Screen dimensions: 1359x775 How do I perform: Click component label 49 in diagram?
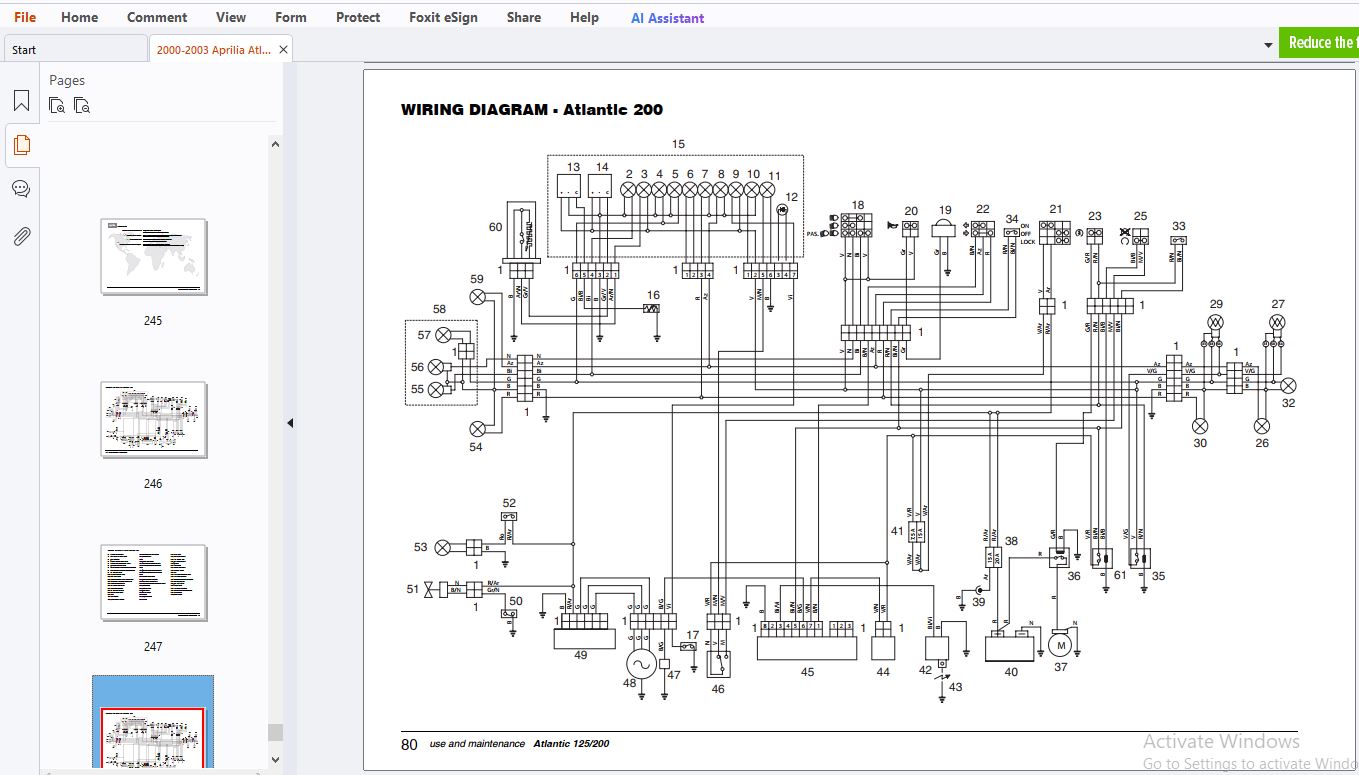[581, 655]
